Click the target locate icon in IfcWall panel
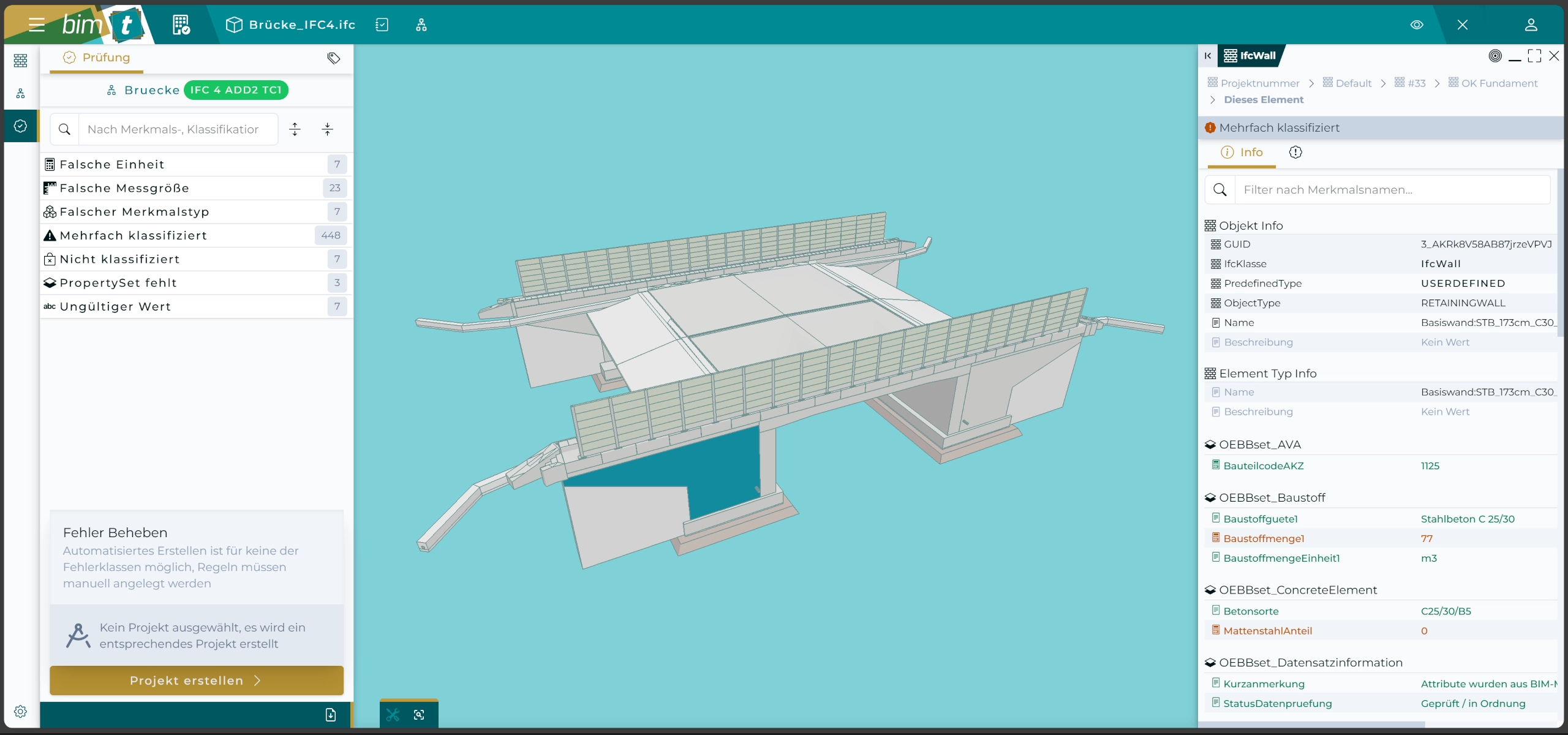The height and width of the screenshot is (735, 1568). (x=1495, y=56)
